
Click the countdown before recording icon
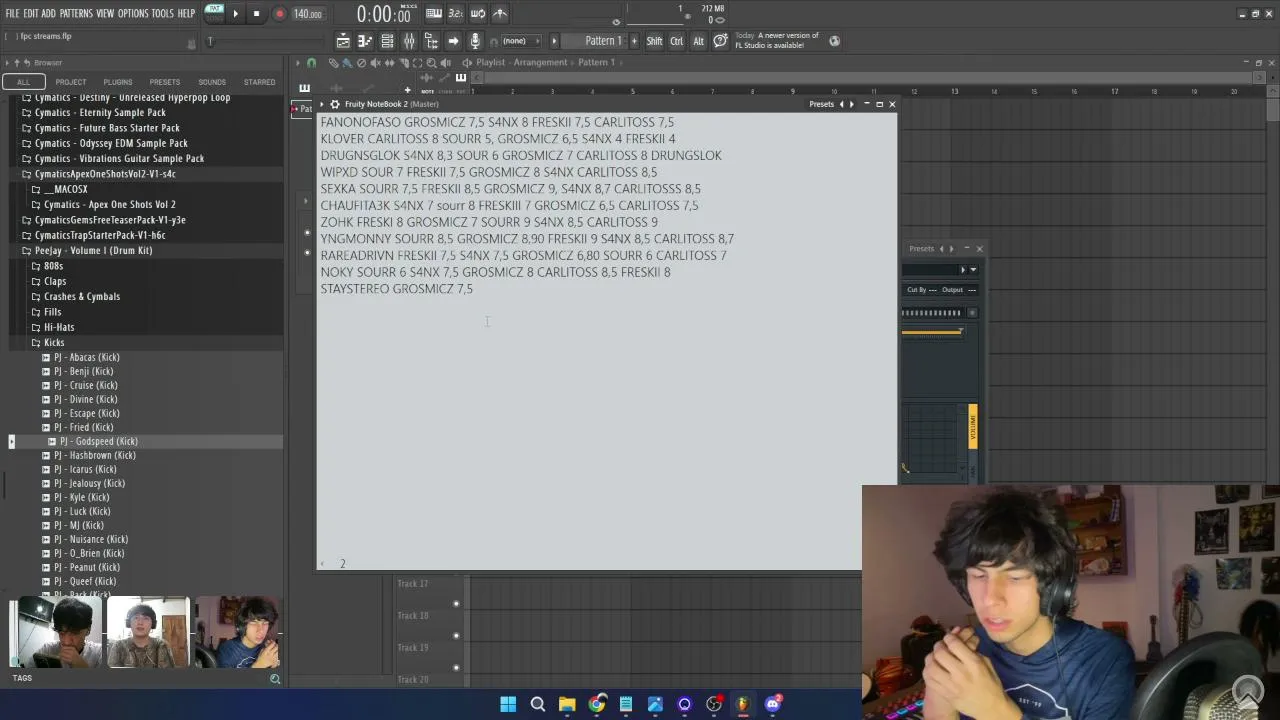tap(456, 14)
